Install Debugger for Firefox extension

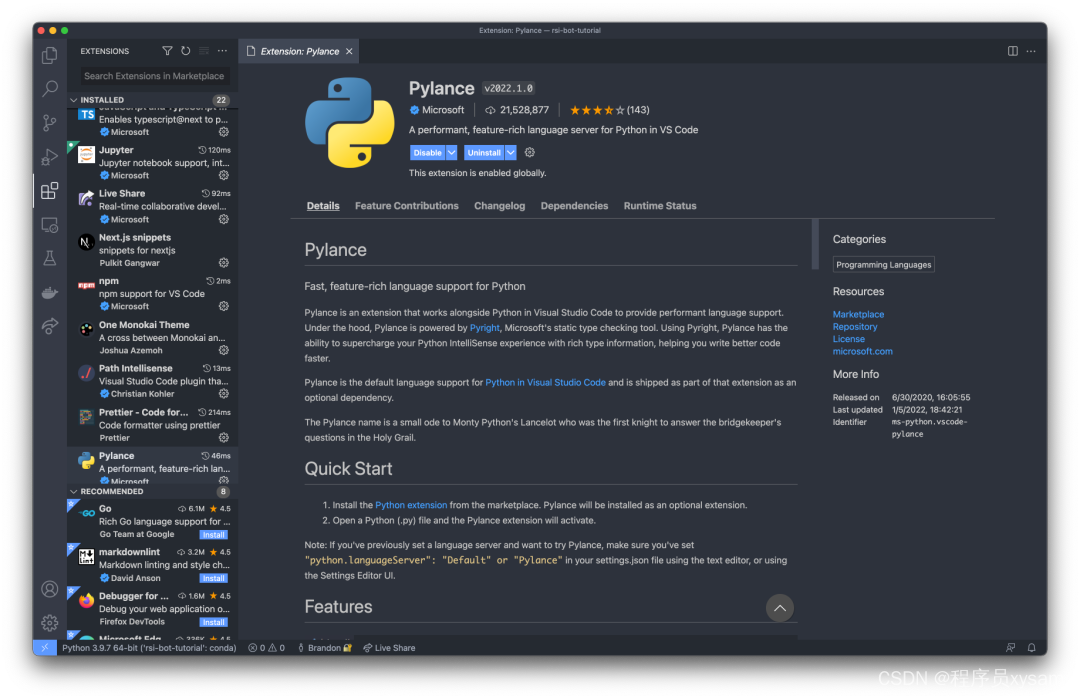(x=214, y=623)
